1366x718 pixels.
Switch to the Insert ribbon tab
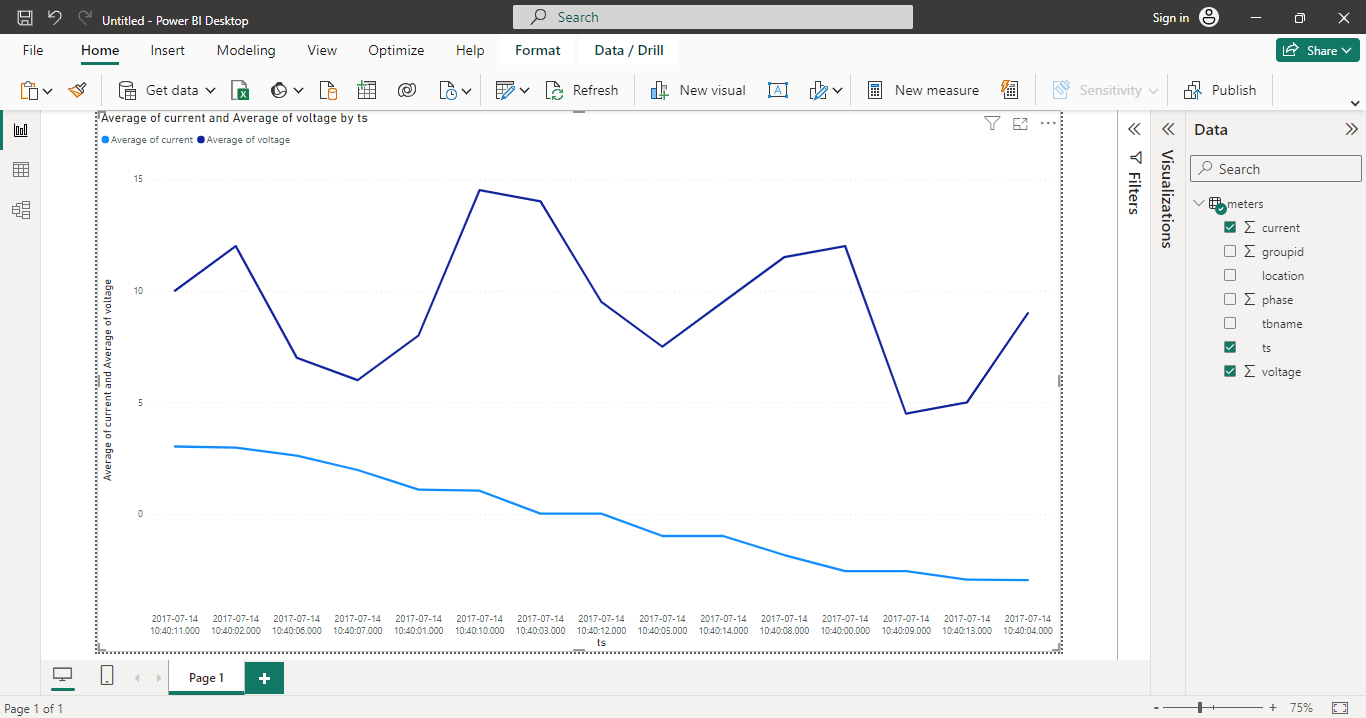tap(167, 50)
